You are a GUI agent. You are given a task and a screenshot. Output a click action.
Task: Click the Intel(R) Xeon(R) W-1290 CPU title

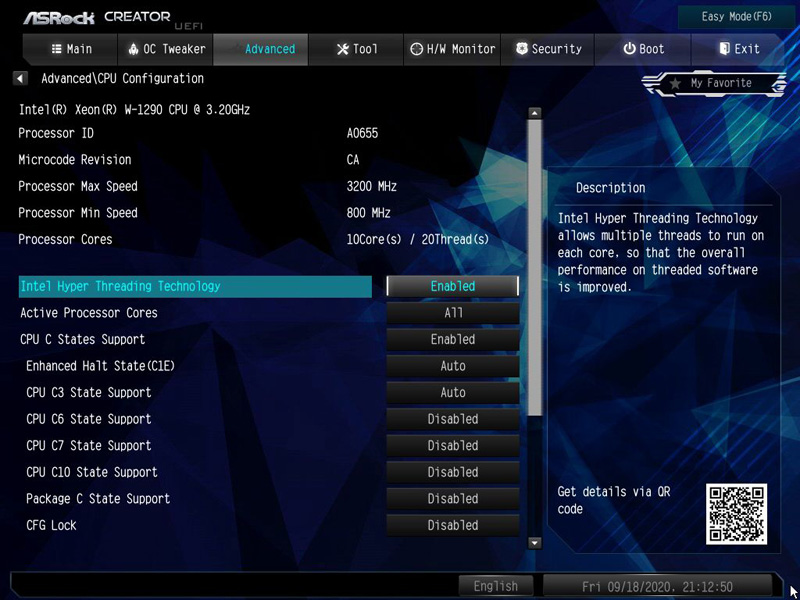[134, 110]
